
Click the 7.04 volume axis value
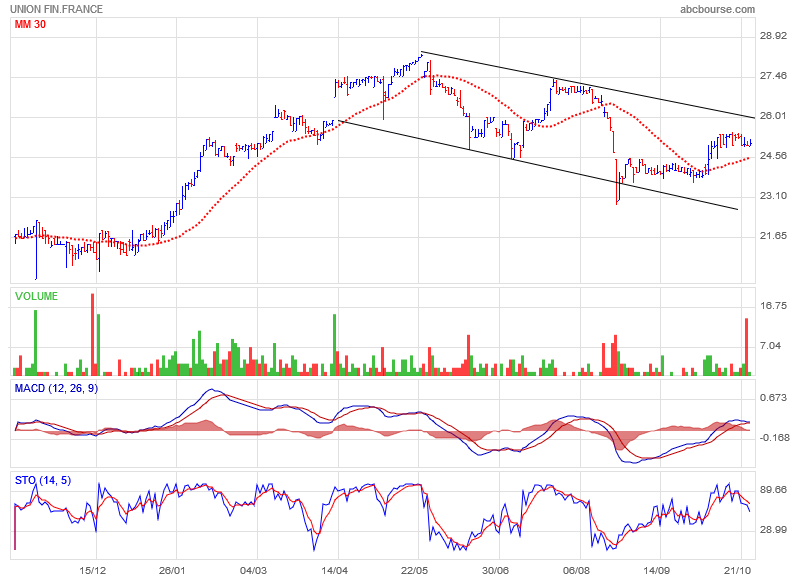click(x=770, y=346)
